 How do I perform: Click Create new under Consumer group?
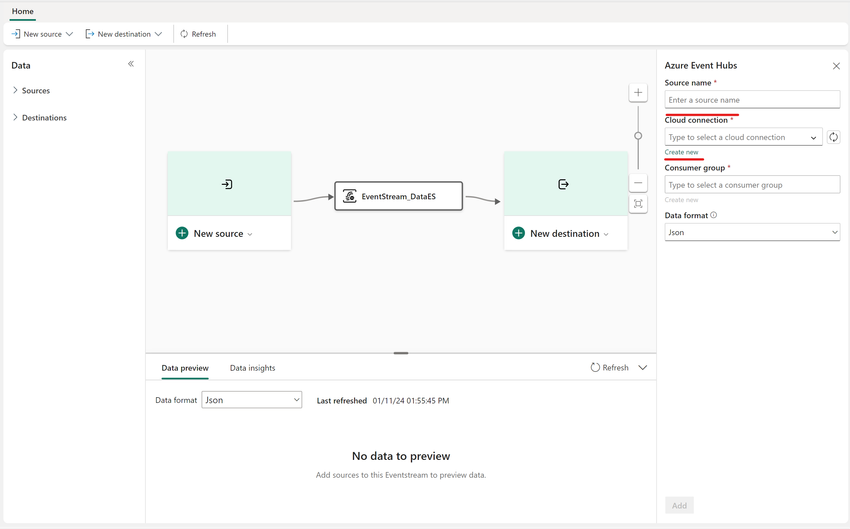[x=681, y=200]
